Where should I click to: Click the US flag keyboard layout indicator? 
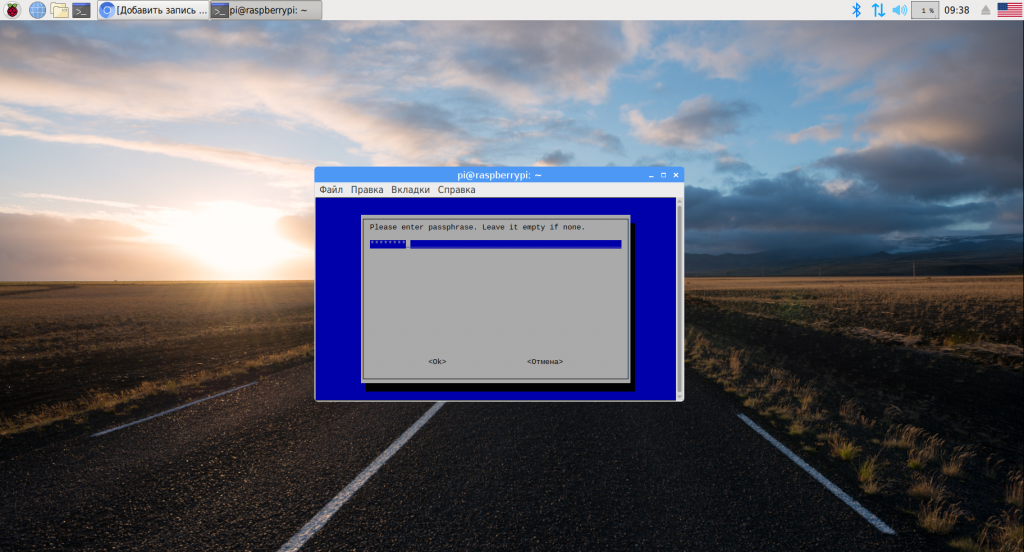click(x=1009, y=10)
